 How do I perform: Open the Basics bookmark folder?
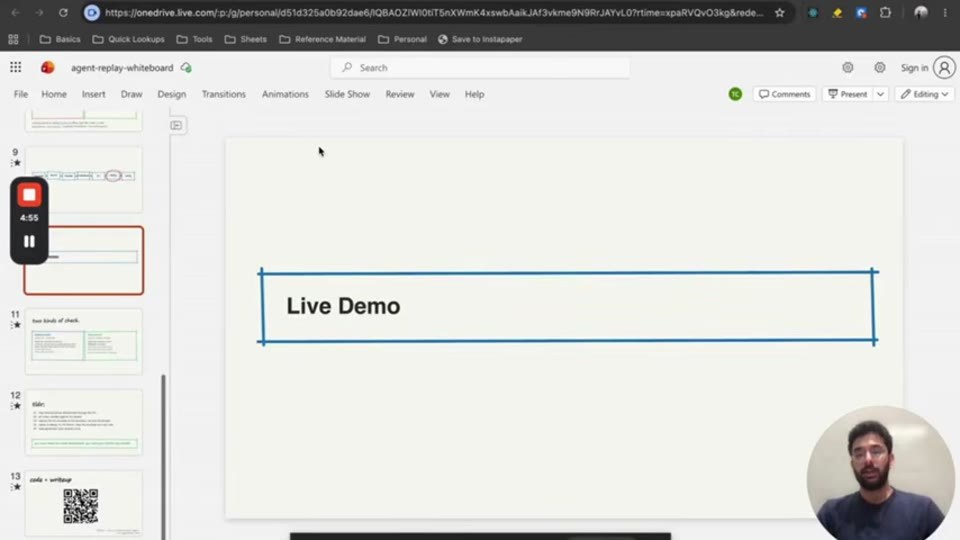[x=60, y=39]
